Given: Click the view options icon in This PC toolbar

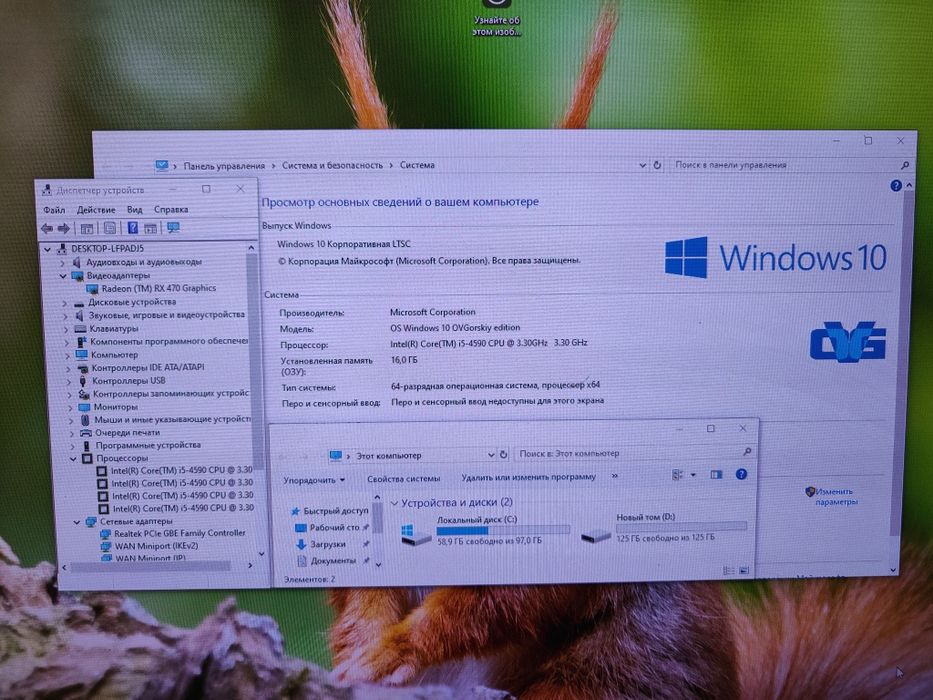Looking at the screenshot, I should coord(677,474).
